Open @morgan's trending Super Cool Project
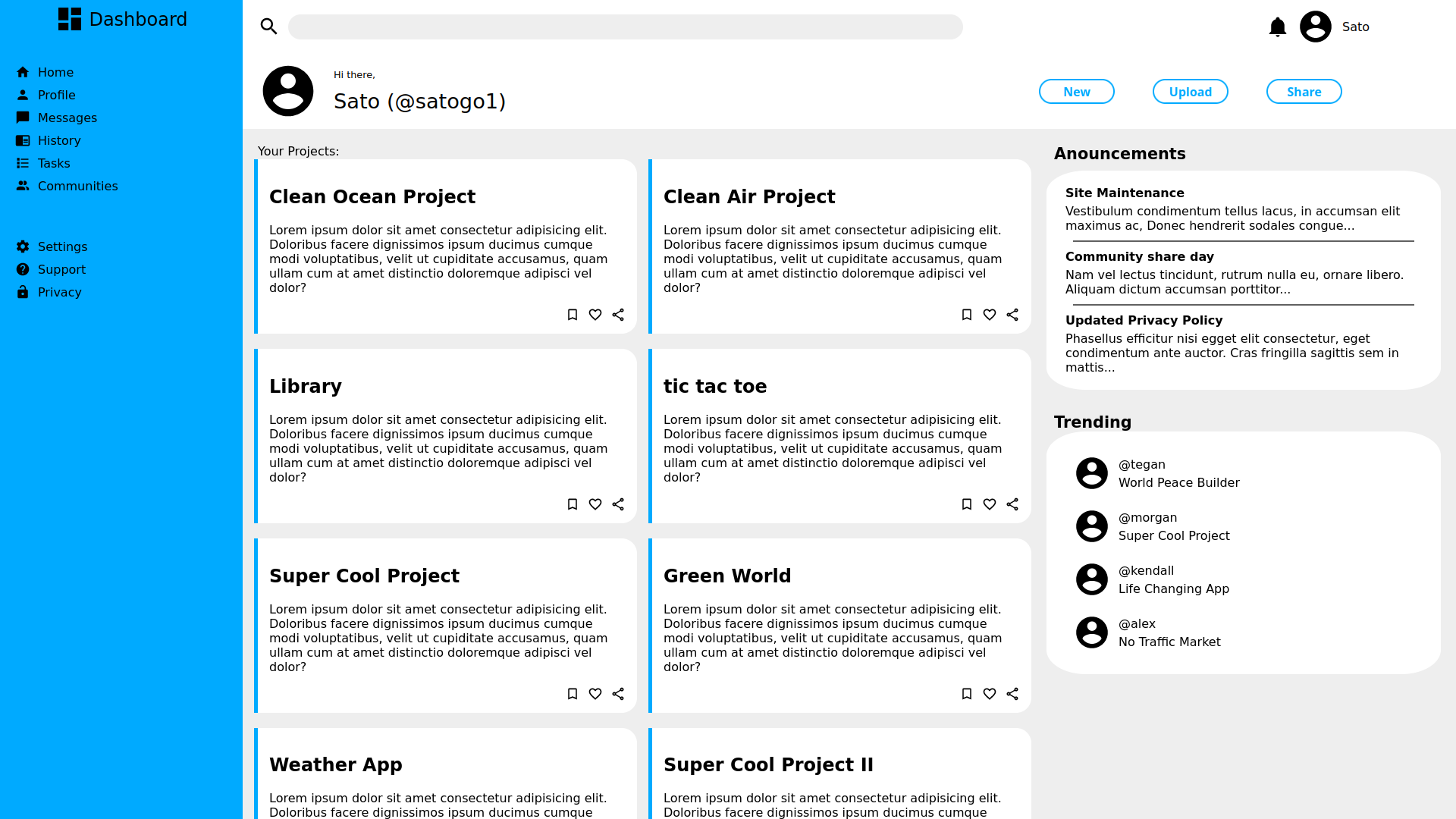1456x819 pixels. pos(1174,536)
